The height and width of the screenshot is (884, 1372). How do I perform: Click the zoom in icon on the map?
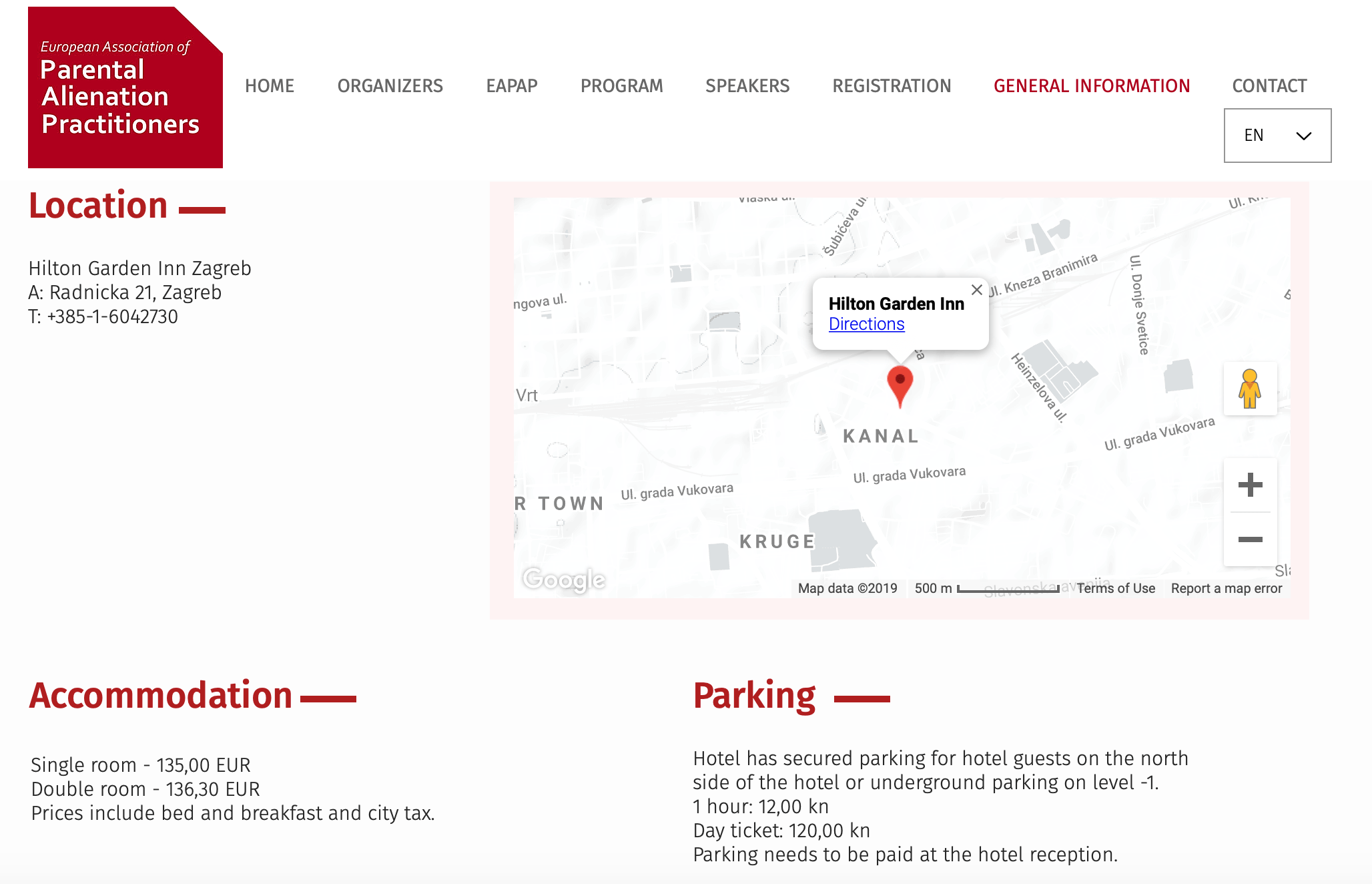(1251, 485)
